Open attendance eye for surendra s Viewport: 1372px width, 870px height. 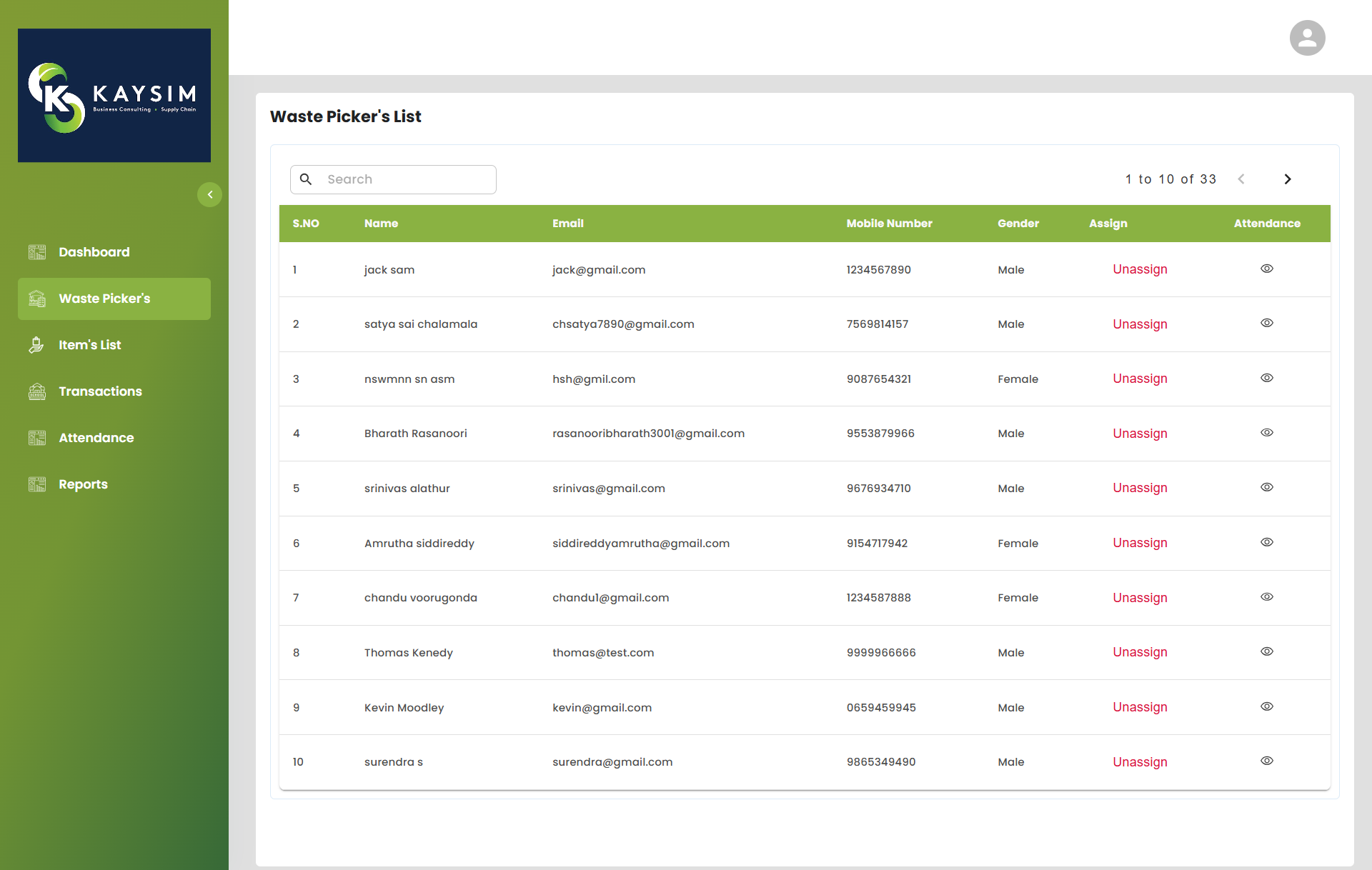click(x=1266, y=761)
